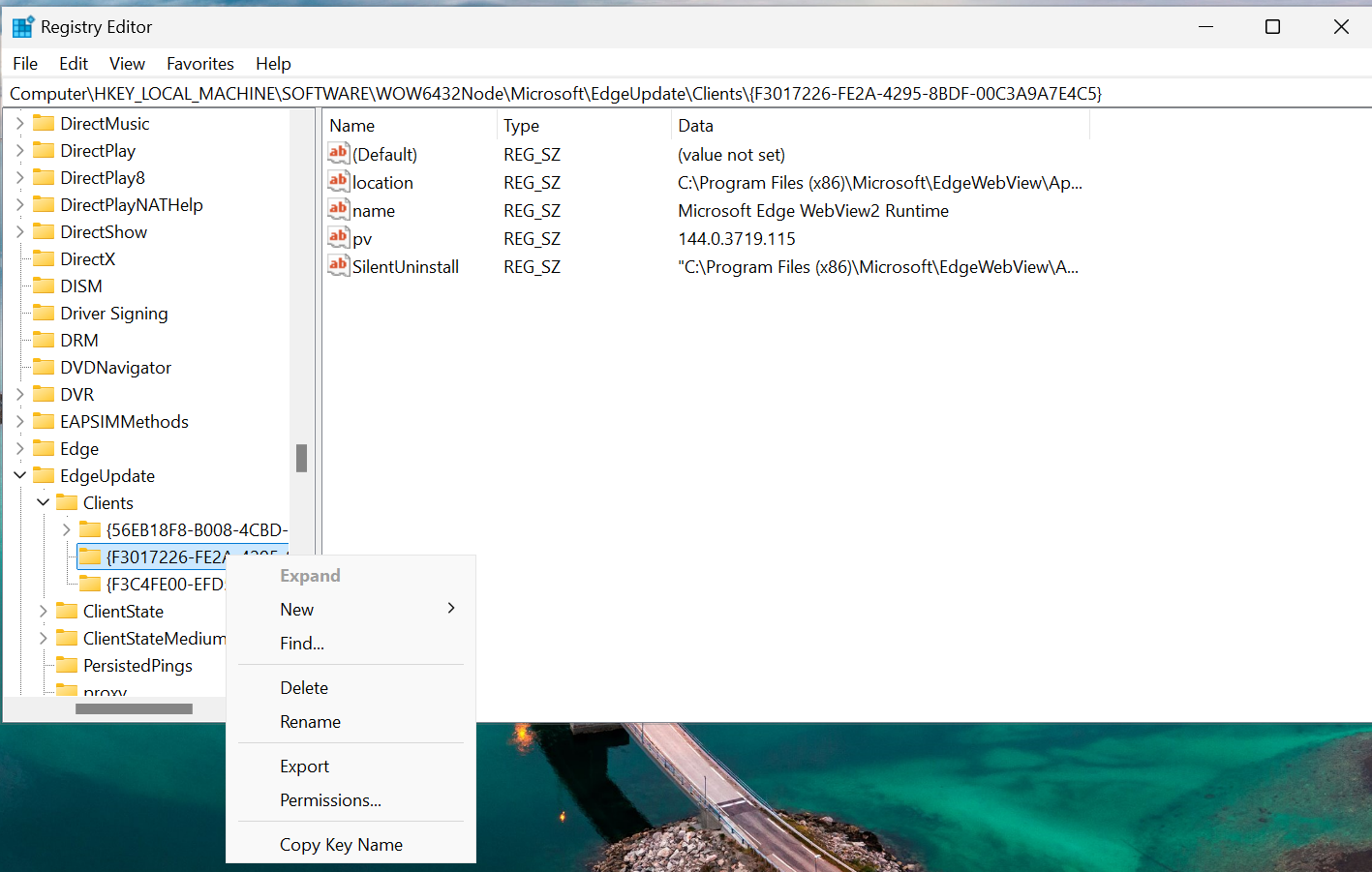Click the string value icon next to pv
Screen dimensions: 1372x872
tap(338, 237)
